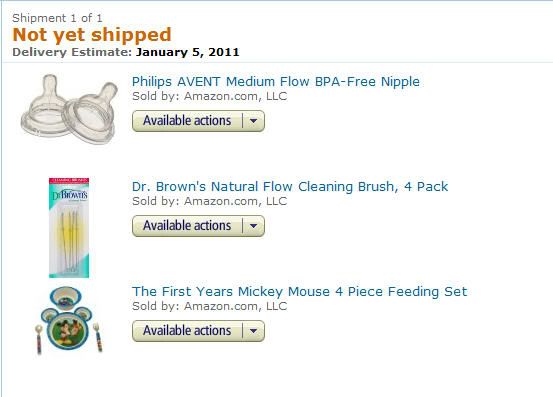The height and width of the screenshot is (397, 553).
Task: Click the Dr. Brown's cleaning brush package image
Action: [x=69, y=228]
